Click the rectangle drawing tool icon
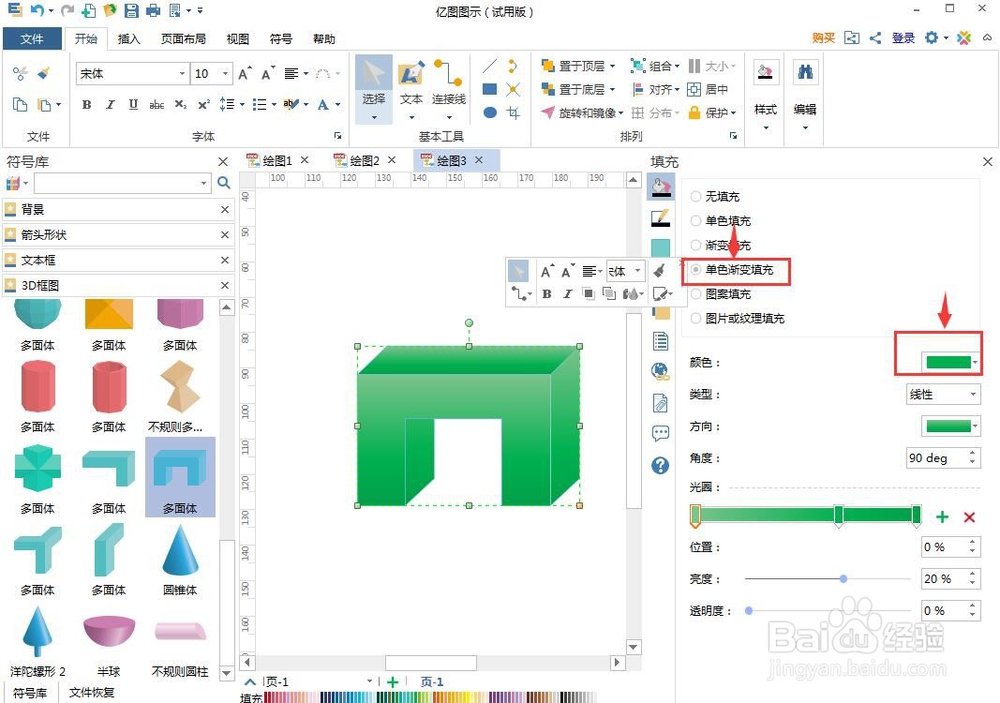 click(x=490, y=90)
